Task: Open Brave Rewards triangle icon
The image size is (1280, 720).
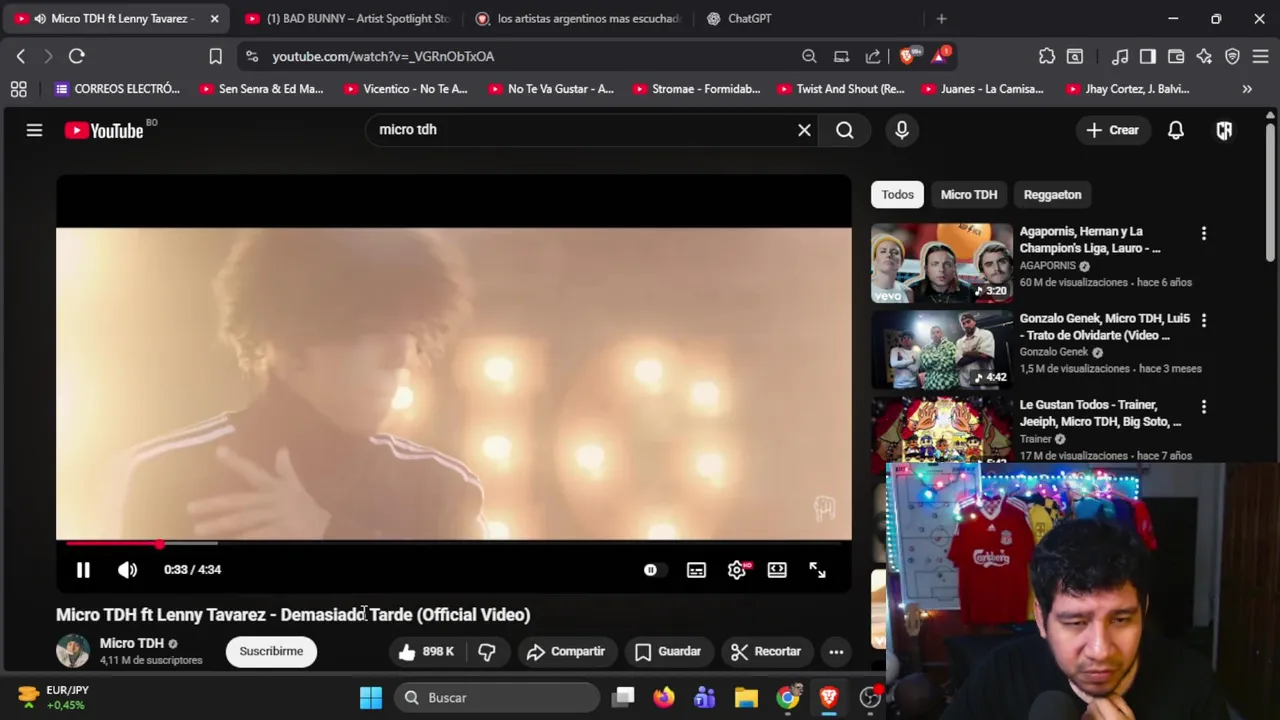Action: click(940, 57)
